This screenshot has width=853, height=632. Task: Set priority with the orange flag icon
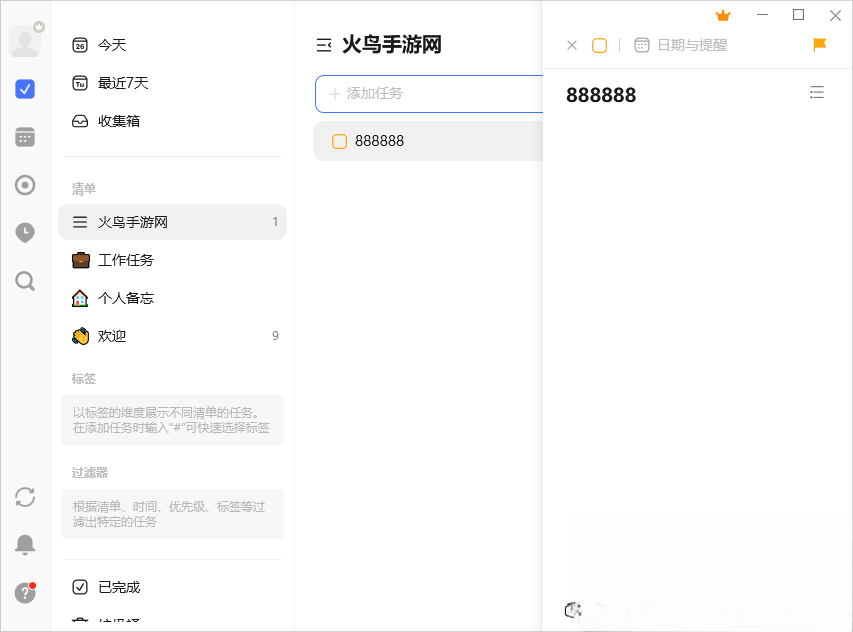point(819,45)
